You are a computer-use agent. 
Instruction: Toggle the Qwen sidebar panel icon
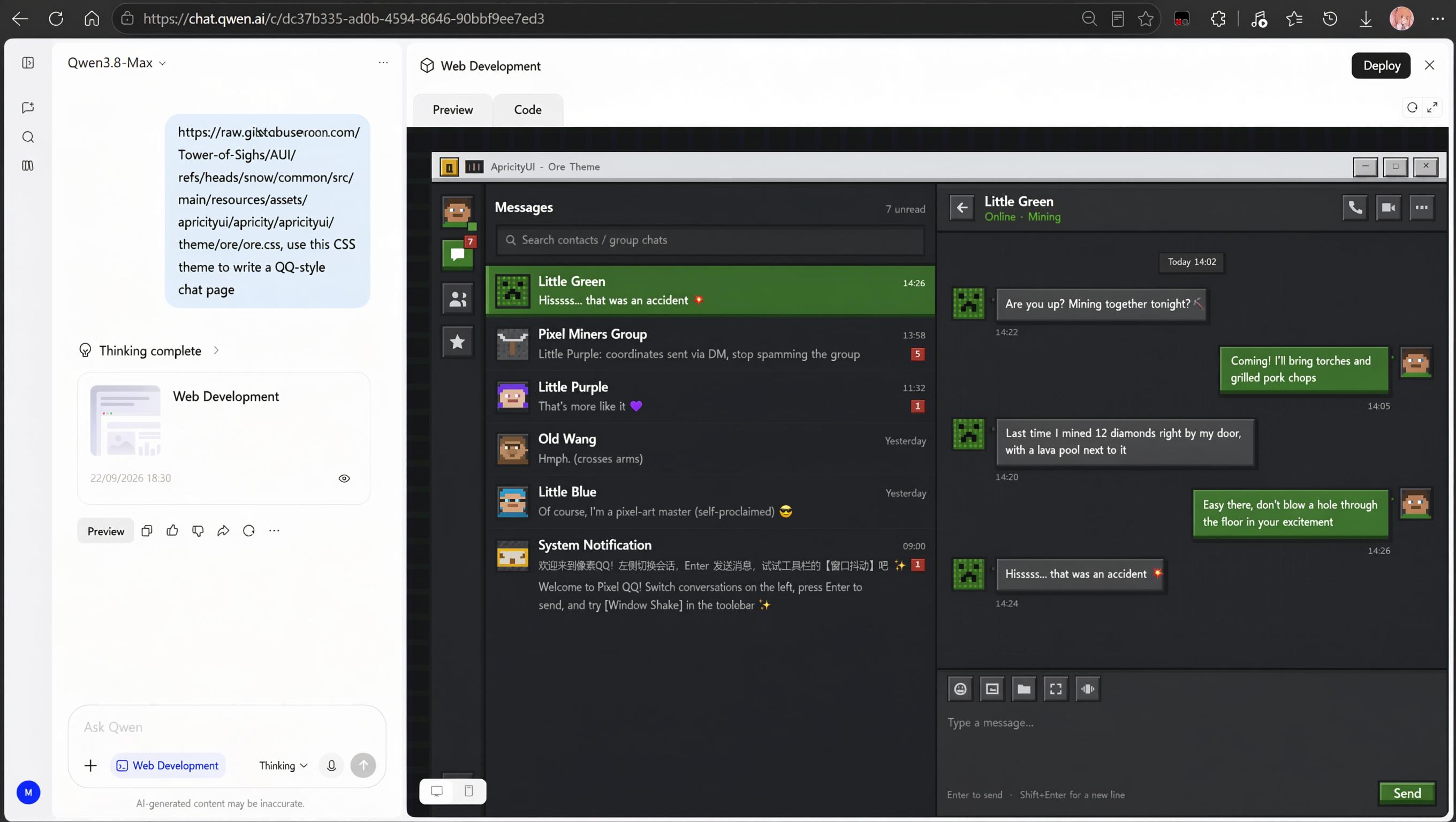28,63
